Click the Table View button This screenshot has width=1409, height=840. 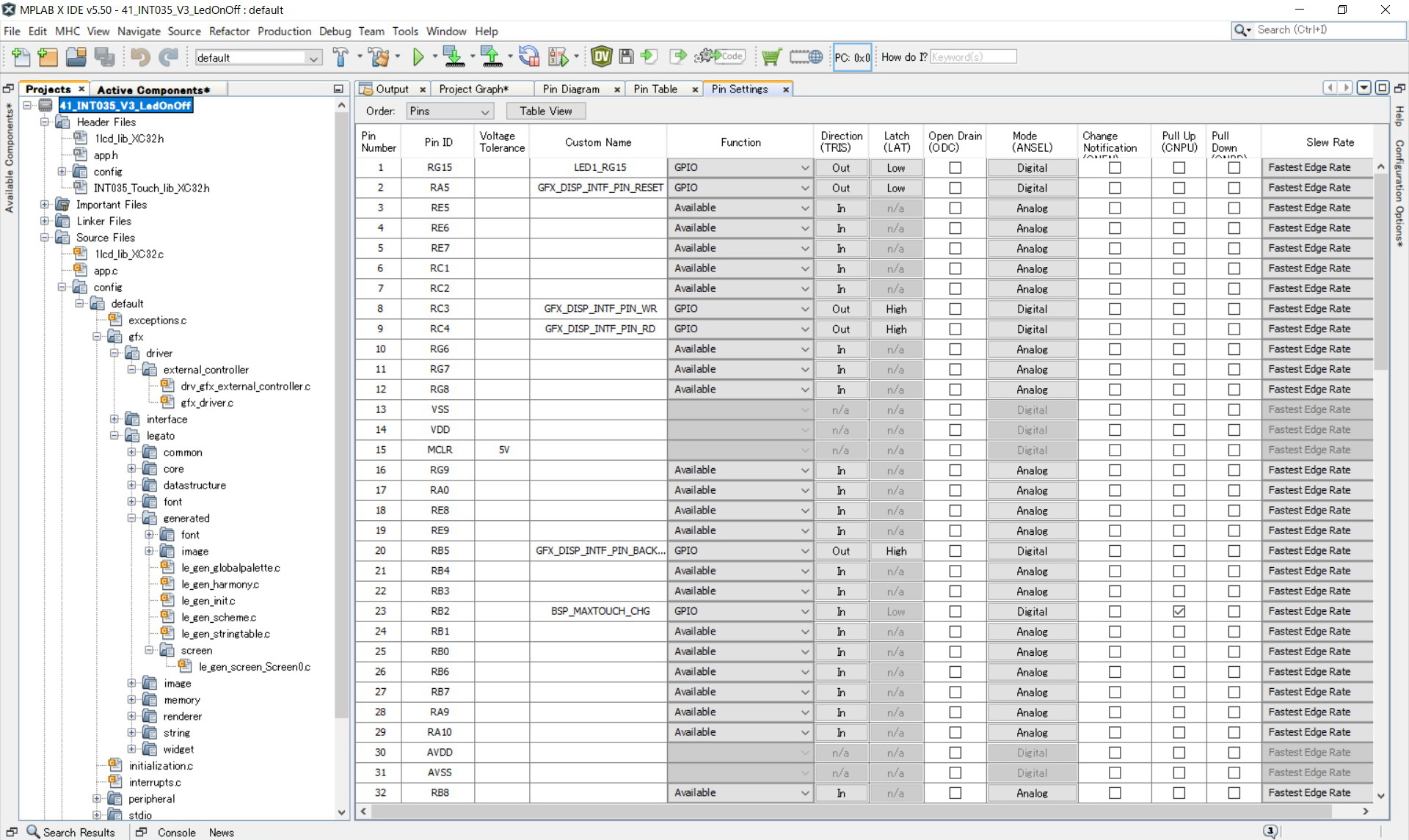coord(545,112)
